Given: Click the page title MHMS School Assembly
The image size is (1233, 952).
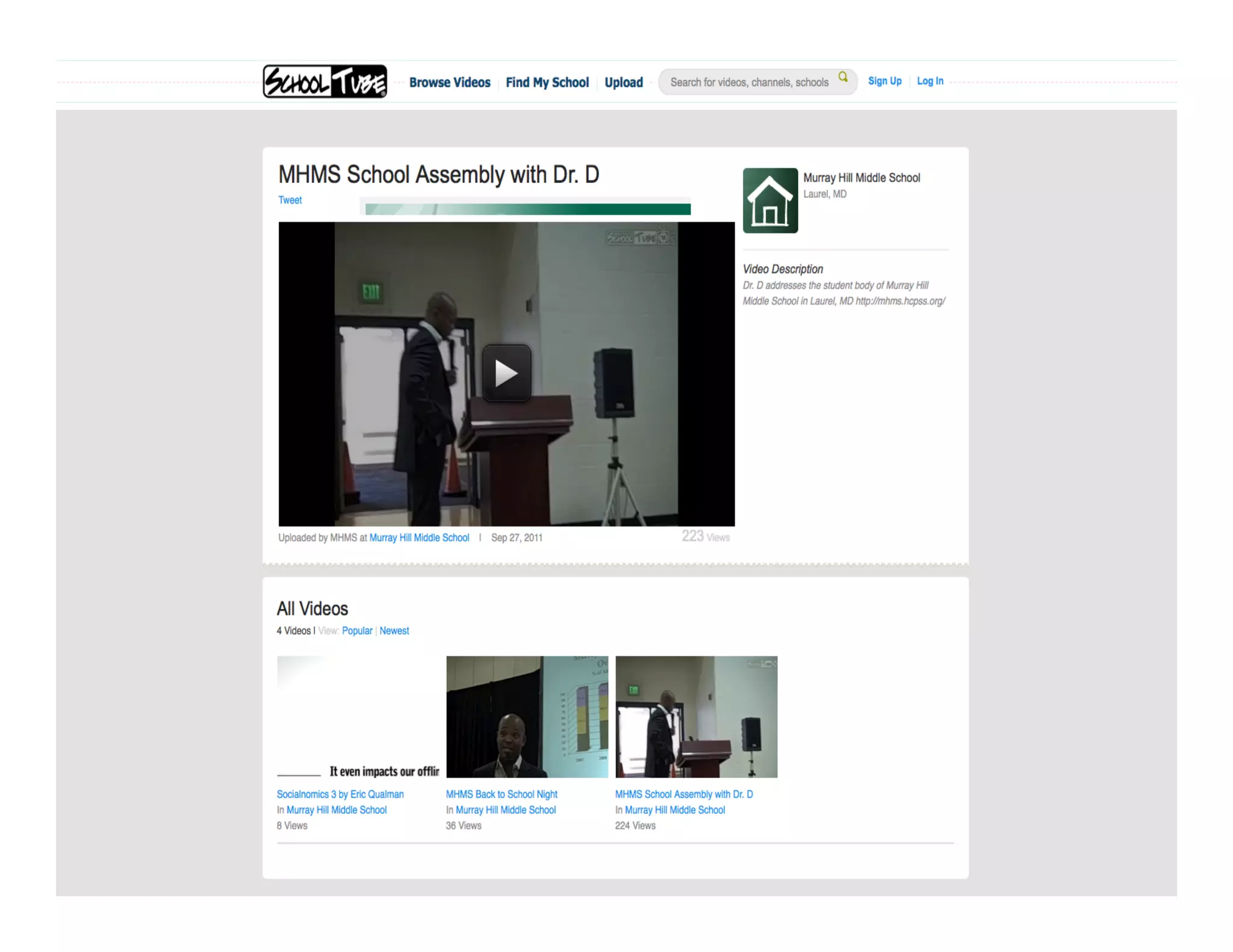Looking at the screenshot, I should 438,175.
